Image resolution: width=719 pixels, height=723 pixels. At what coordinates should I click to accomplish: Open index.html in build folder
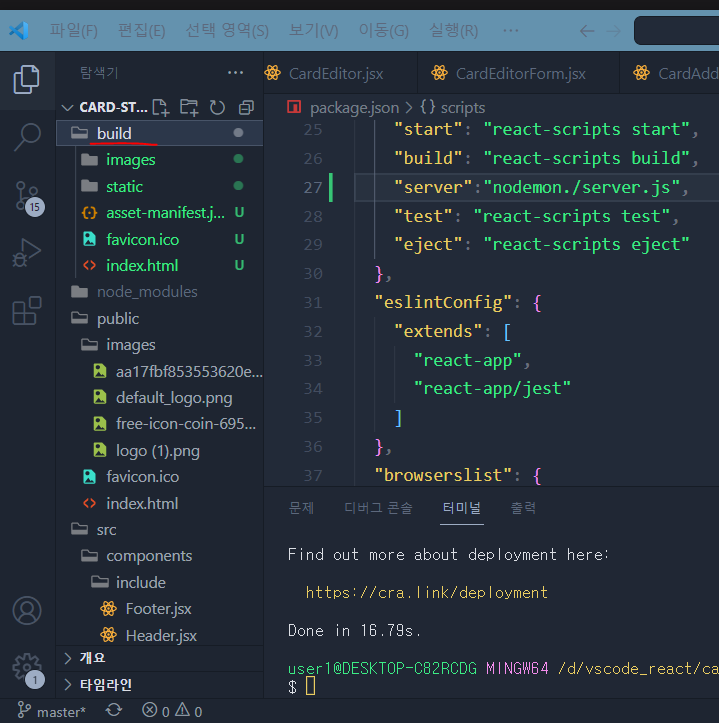pyautogui.click(x=160, y=266)
